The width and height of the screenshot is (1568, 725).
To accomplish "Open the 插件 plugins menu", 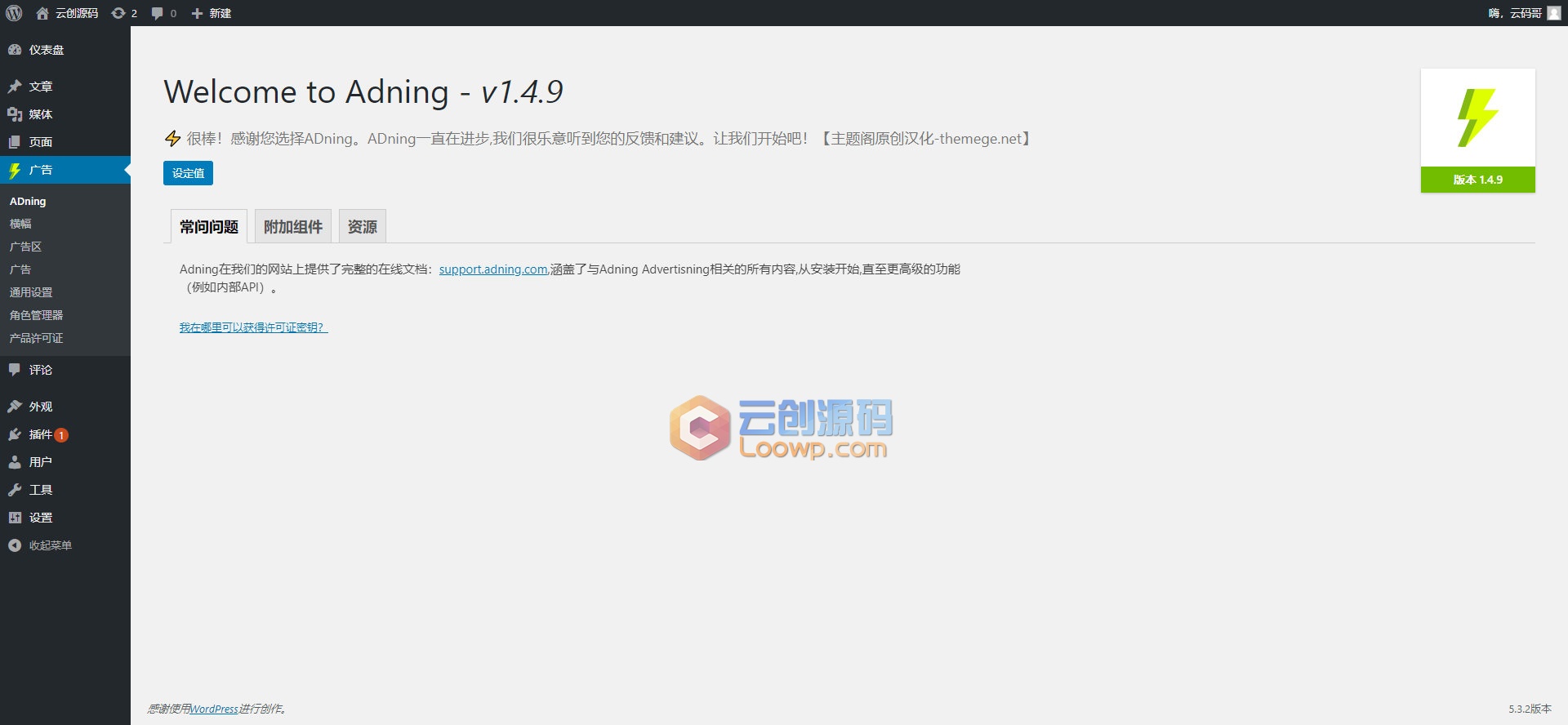I will click(x=65, y=434).
